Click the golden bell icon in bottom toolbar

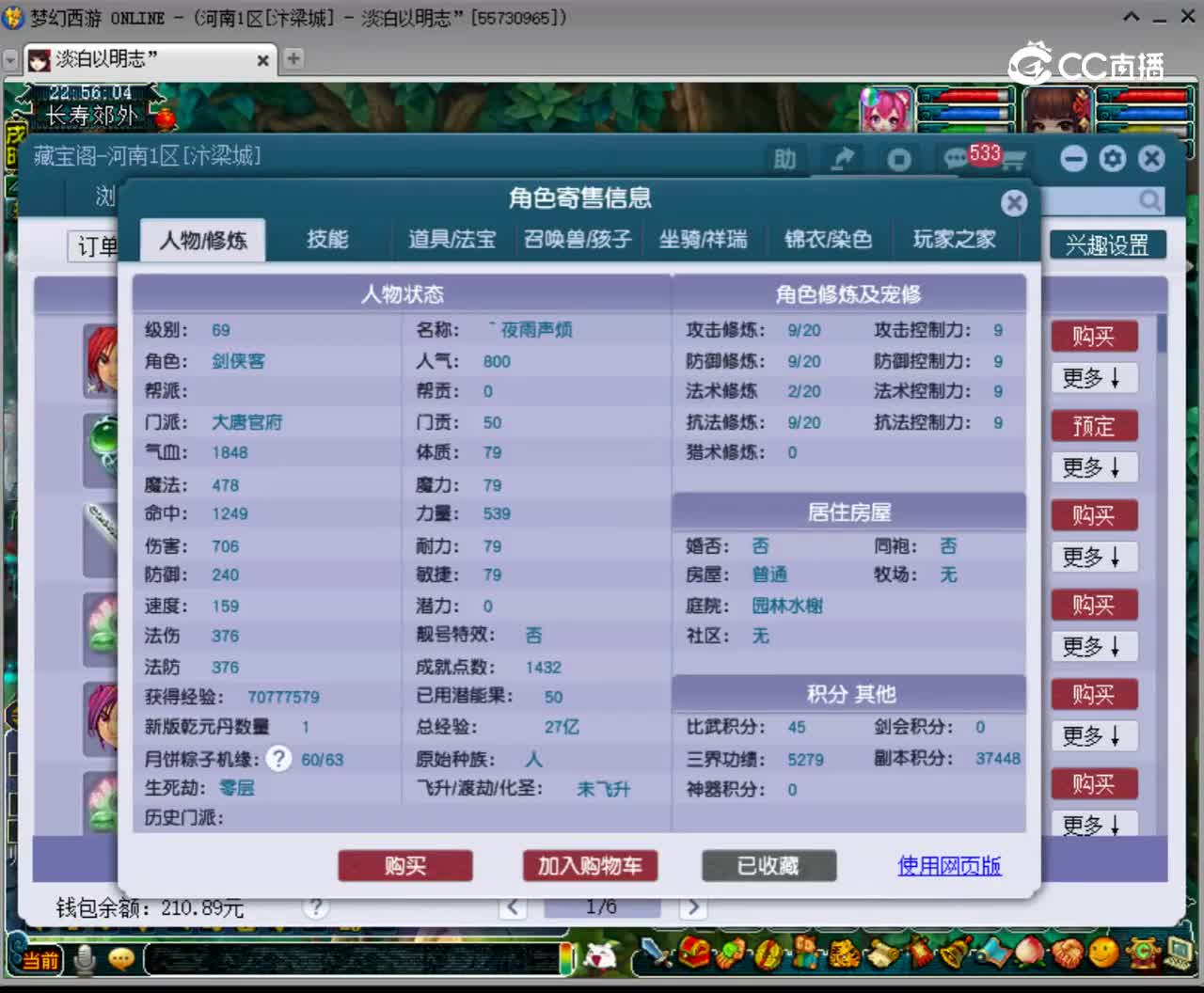click(956, 953)
